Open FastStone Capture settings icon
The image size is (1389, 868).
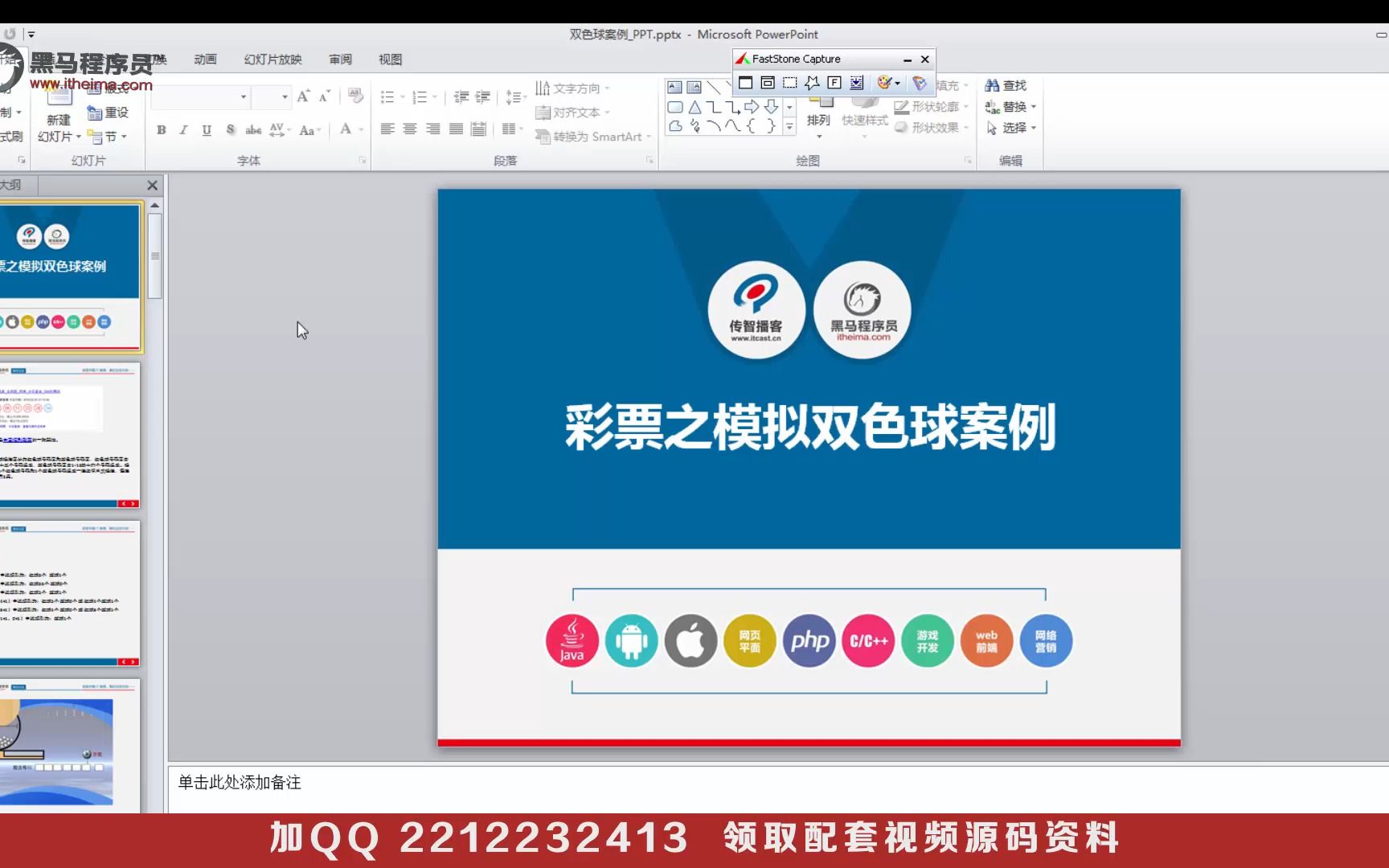point(920,83)
